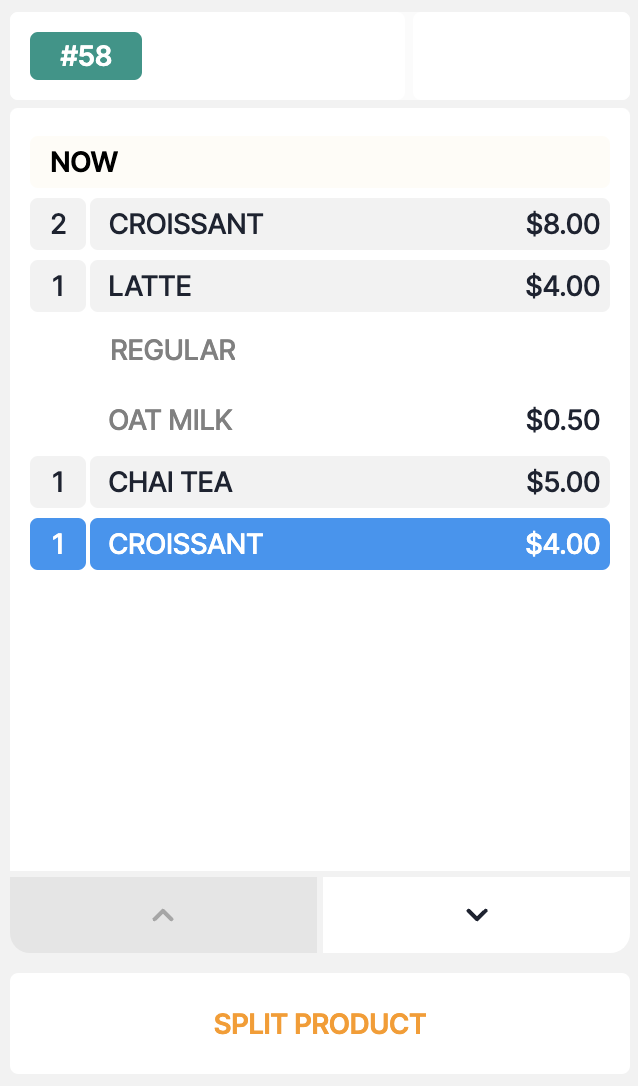Click the $8.00 Croissant price
This screenshot has height=1086, width=638.
tap(563, 224)
